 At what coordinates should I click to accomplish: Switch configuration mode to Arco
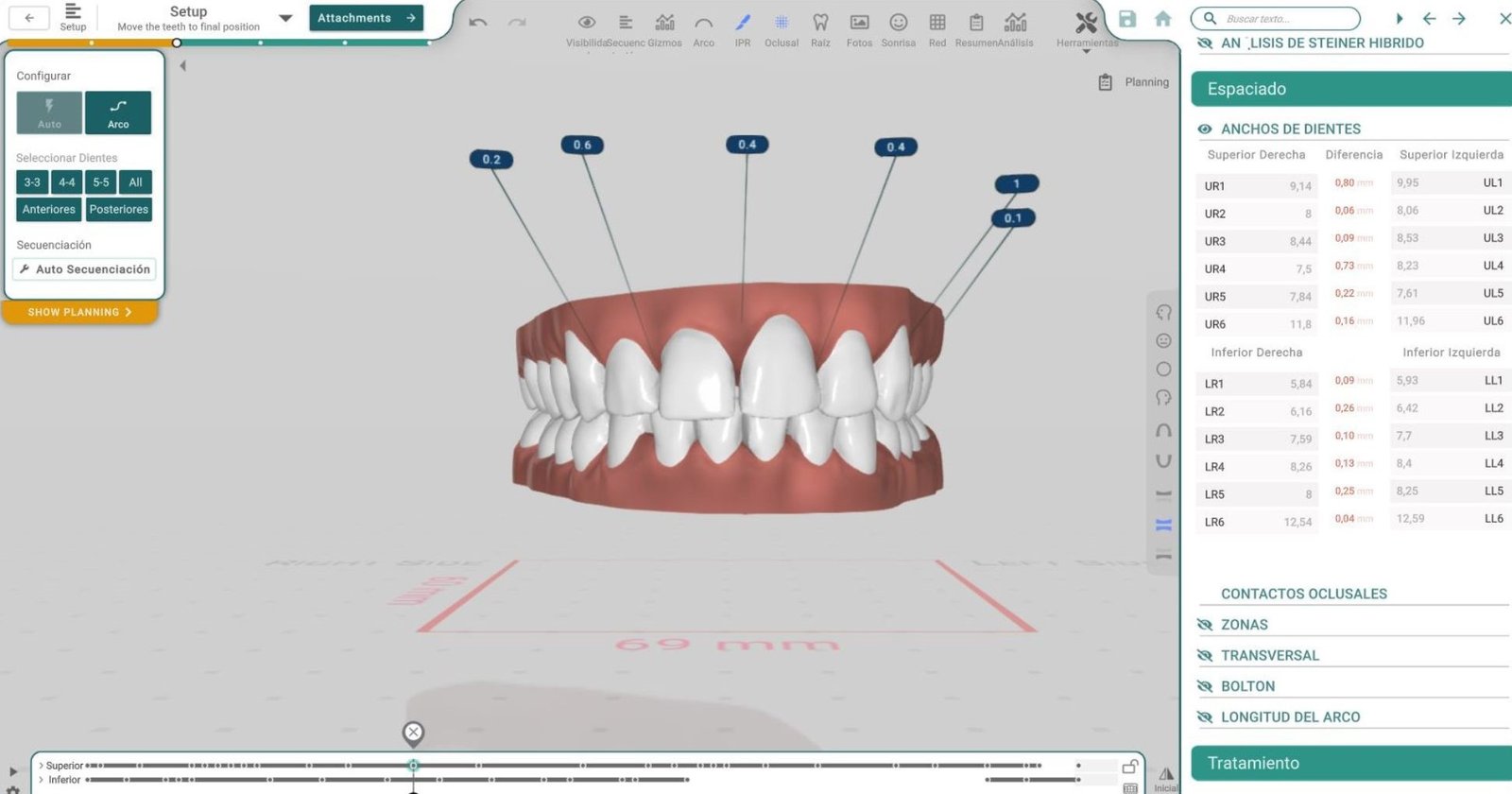pyautogui.click(x=118, y=112)
